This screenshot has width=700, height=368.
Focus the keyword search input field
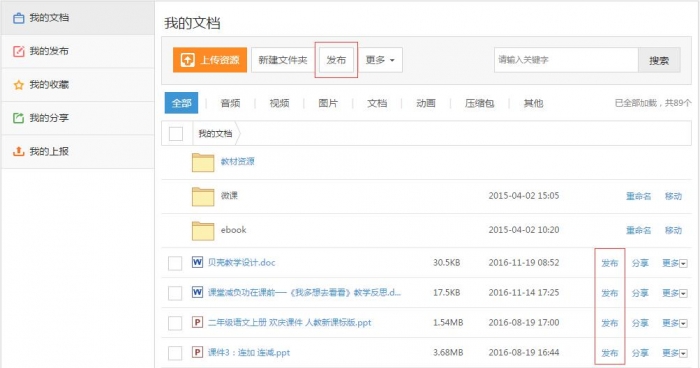[566, 60]
